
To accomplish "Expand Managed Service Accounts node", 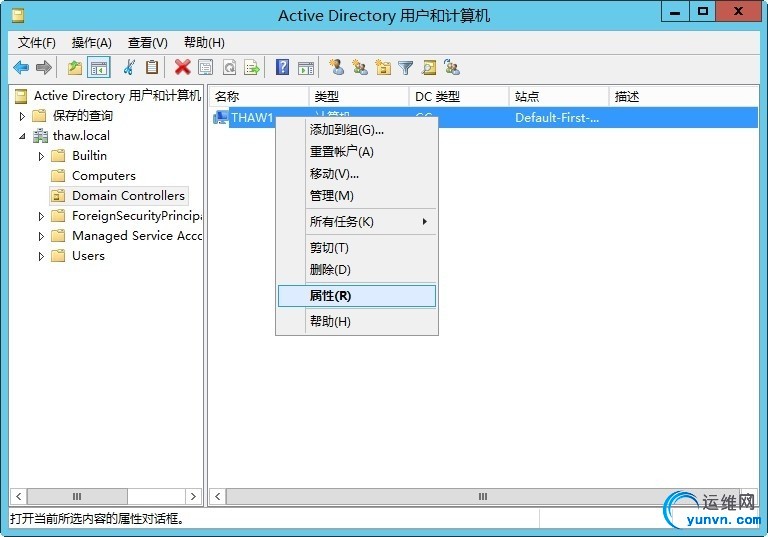I will [x=41, y=236].
